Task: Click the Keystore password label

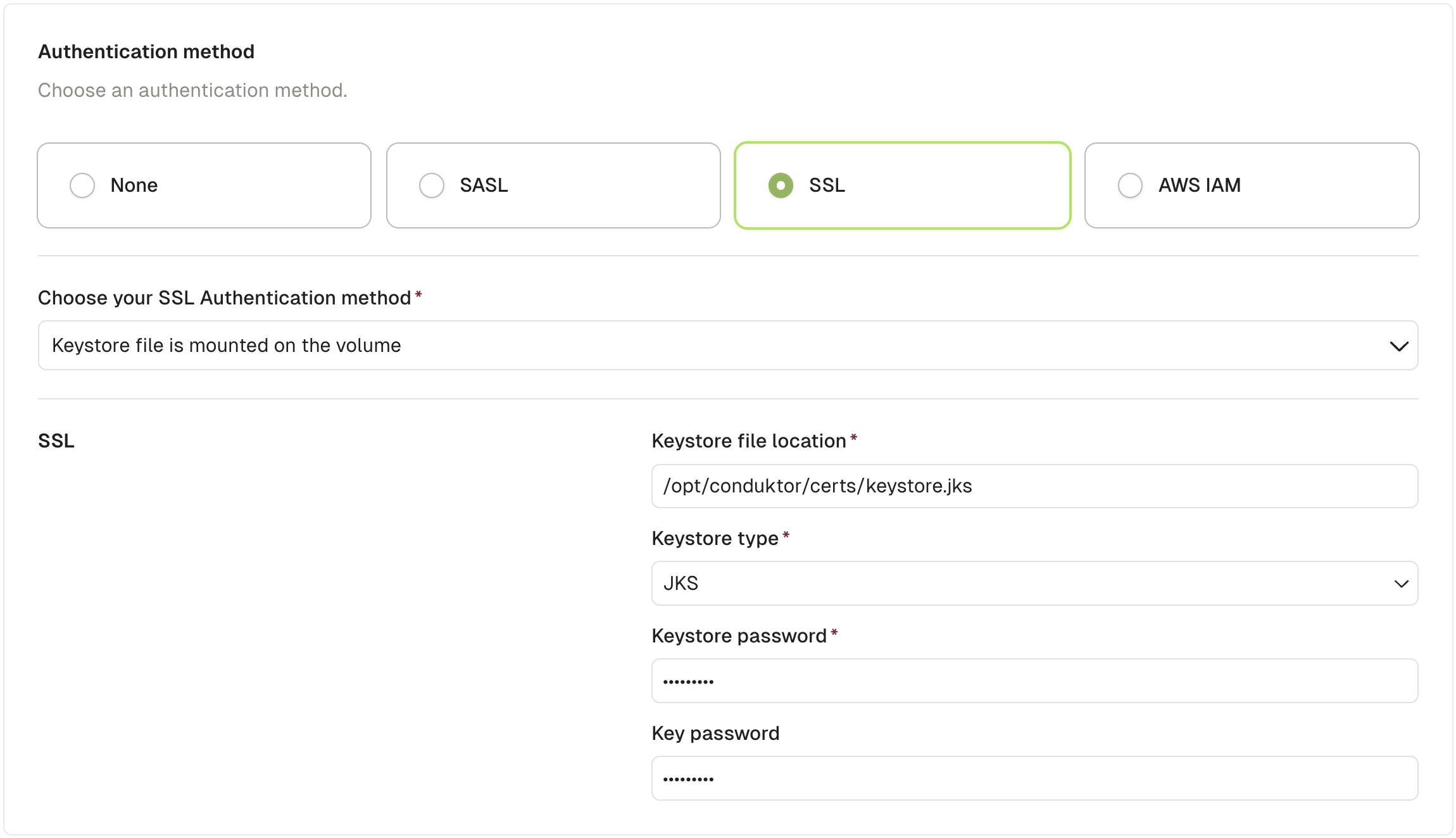Action: [x=739, y=636]
